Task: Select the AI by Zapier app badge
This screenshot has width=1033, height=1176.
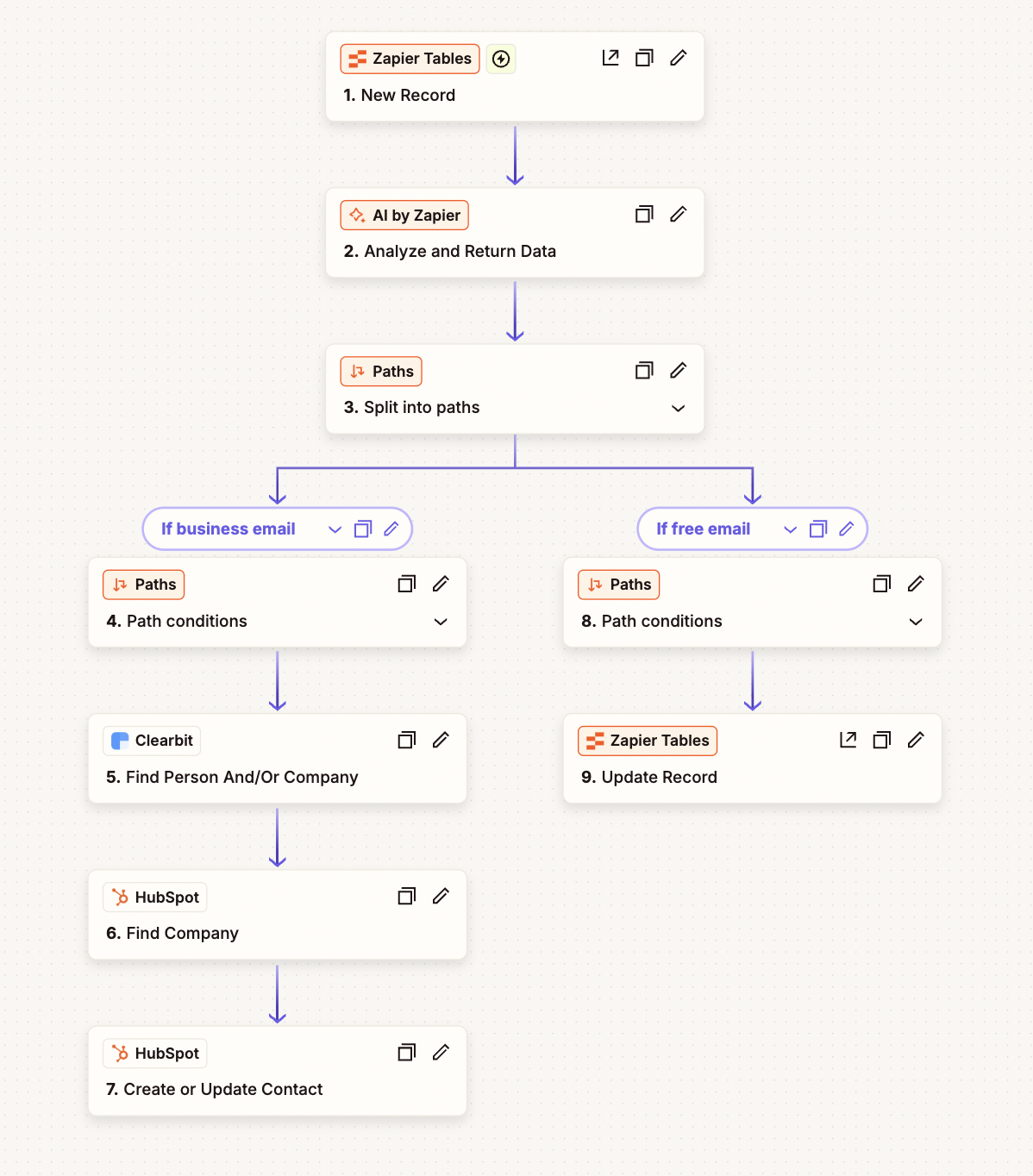Action: 404,215
